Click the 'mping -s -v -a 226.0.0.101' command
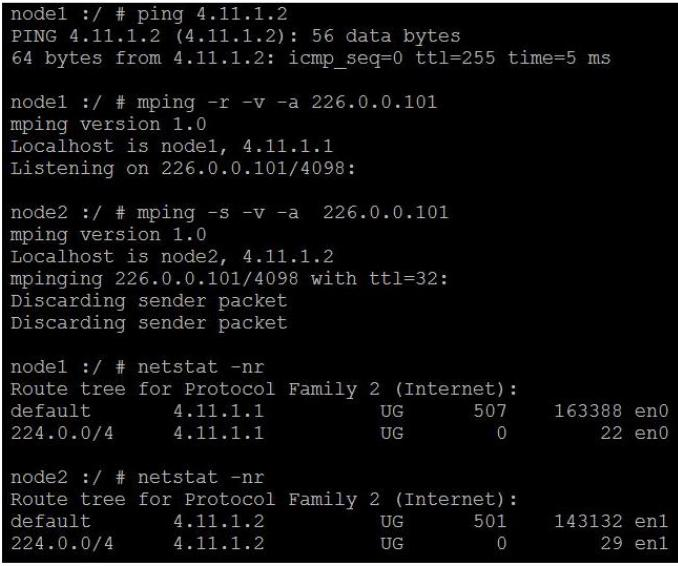678x566 pixels. click(x=293, y=213)
